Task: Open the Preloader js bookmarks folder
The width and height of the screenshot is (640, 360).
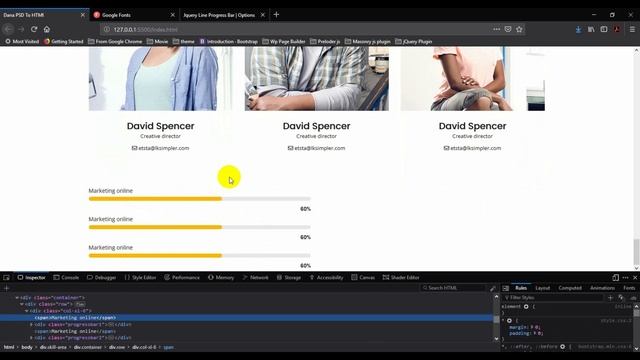Action: point(325,42)
